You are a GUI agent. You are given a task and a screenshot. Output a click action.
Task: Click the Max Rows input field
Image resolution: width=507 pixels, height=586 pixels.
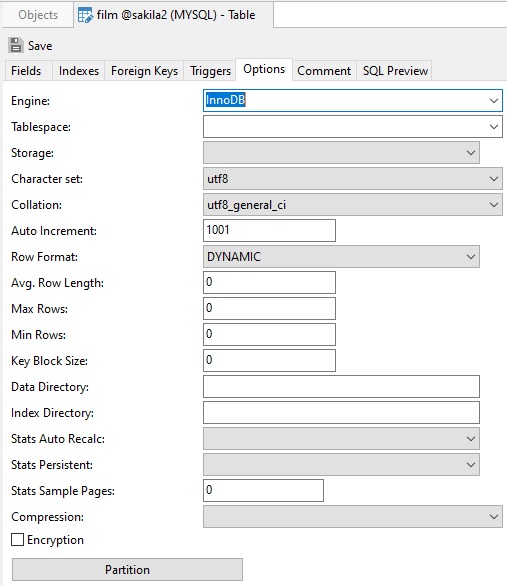pyautogui.click(x=269, y=308)
